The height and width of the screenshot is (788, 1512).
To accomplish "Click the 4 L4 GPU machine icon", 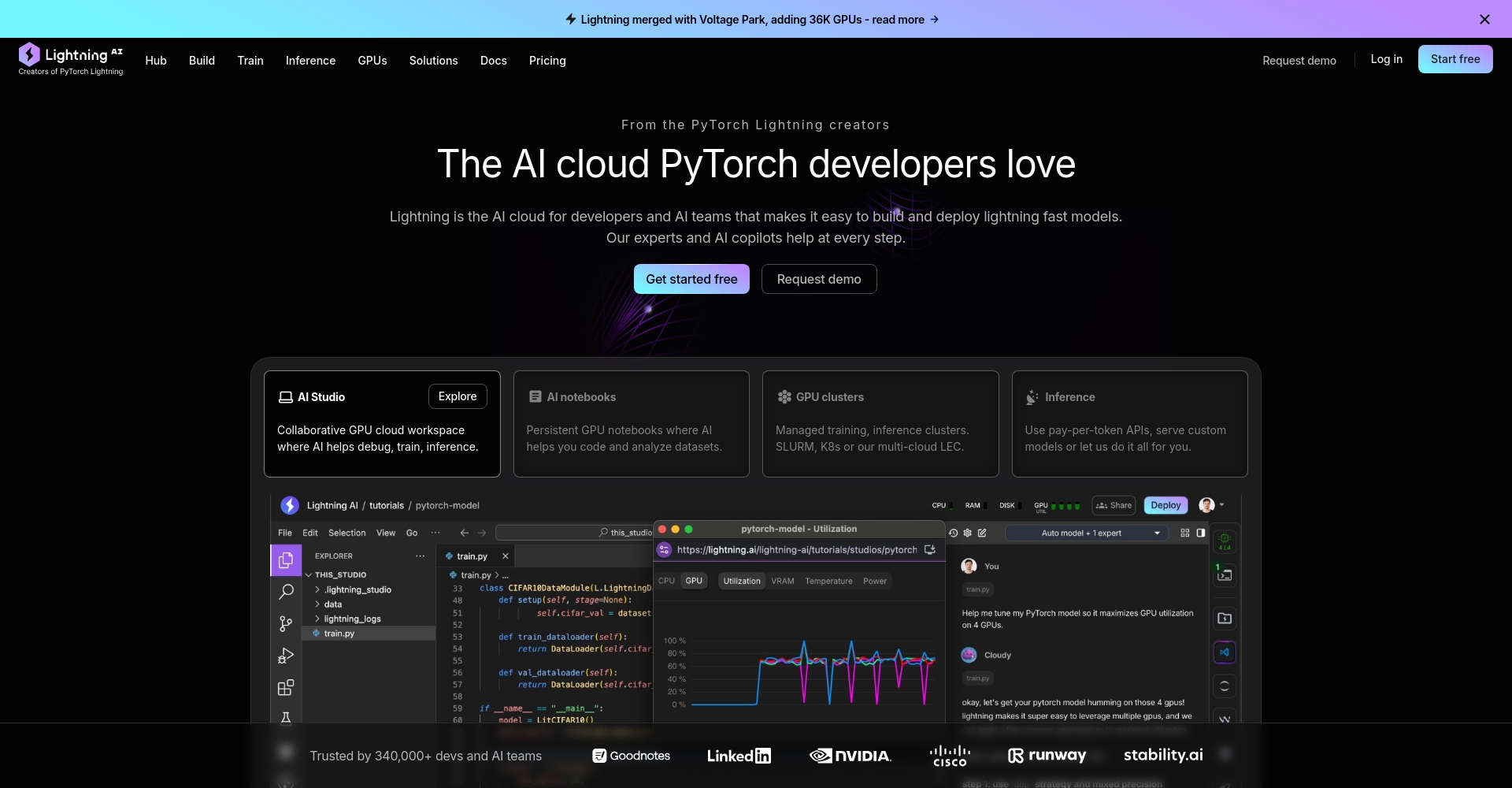I will coord(1225,541).
